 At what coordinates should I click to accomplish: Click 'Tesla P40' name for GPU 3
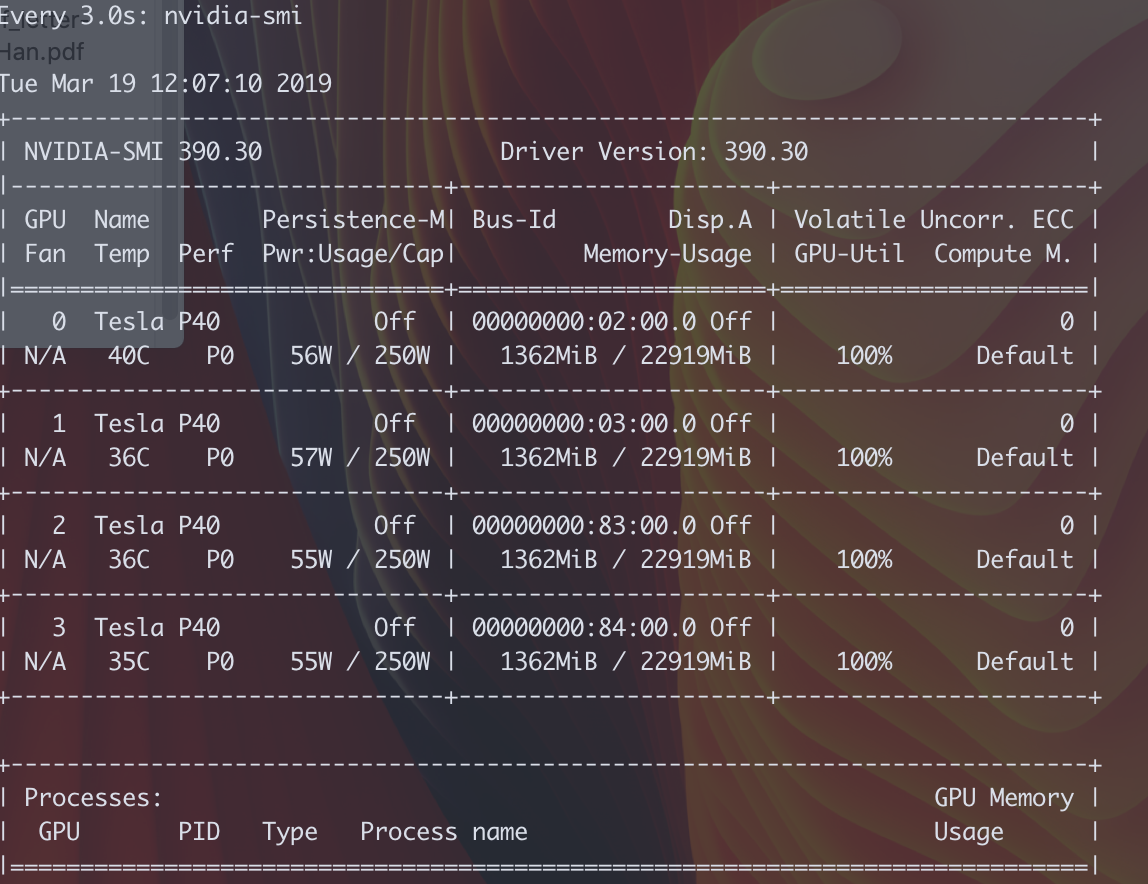point(157,628)
